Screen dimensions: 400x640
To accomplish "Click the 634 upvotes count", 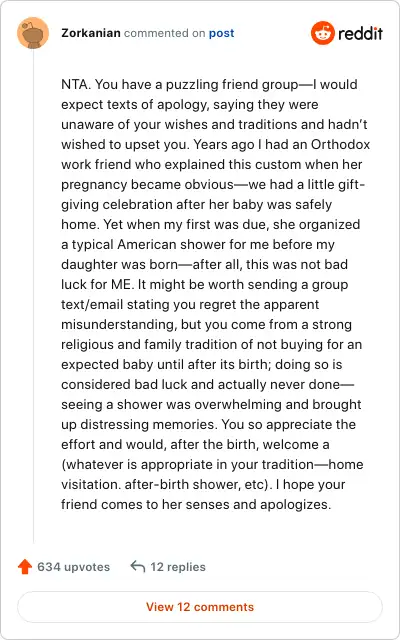I will click(x=73, y=567).
